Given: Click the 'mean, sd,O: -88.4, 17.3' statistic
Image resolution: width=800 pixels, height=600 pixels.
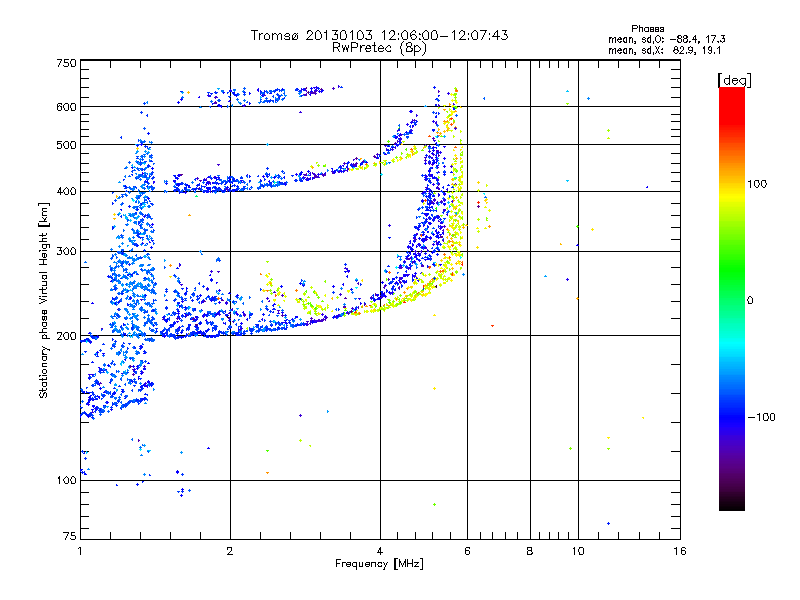Looking at the screenshot, I should pos(666,39).
